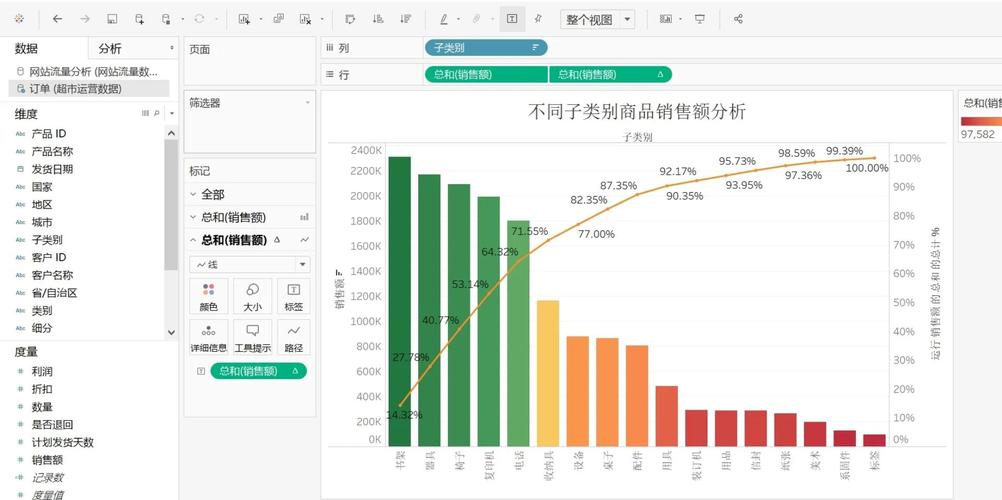Collapse the line 总和(销售额) marks section
1002x500 pixels.
(193, 240)
